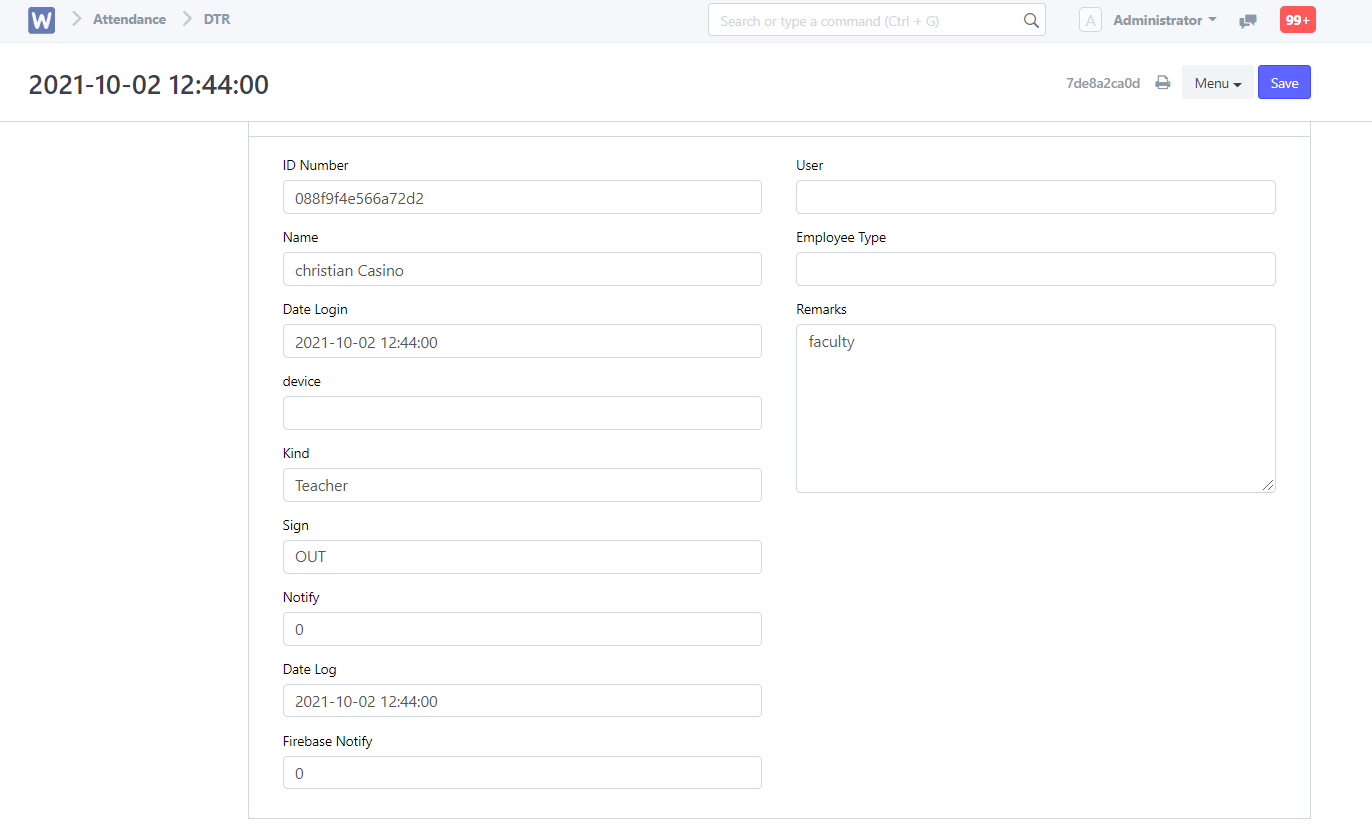This screenshot has width=1372, height=829.
Task: Click the Kind field Teacher
Action: point(522,485)
